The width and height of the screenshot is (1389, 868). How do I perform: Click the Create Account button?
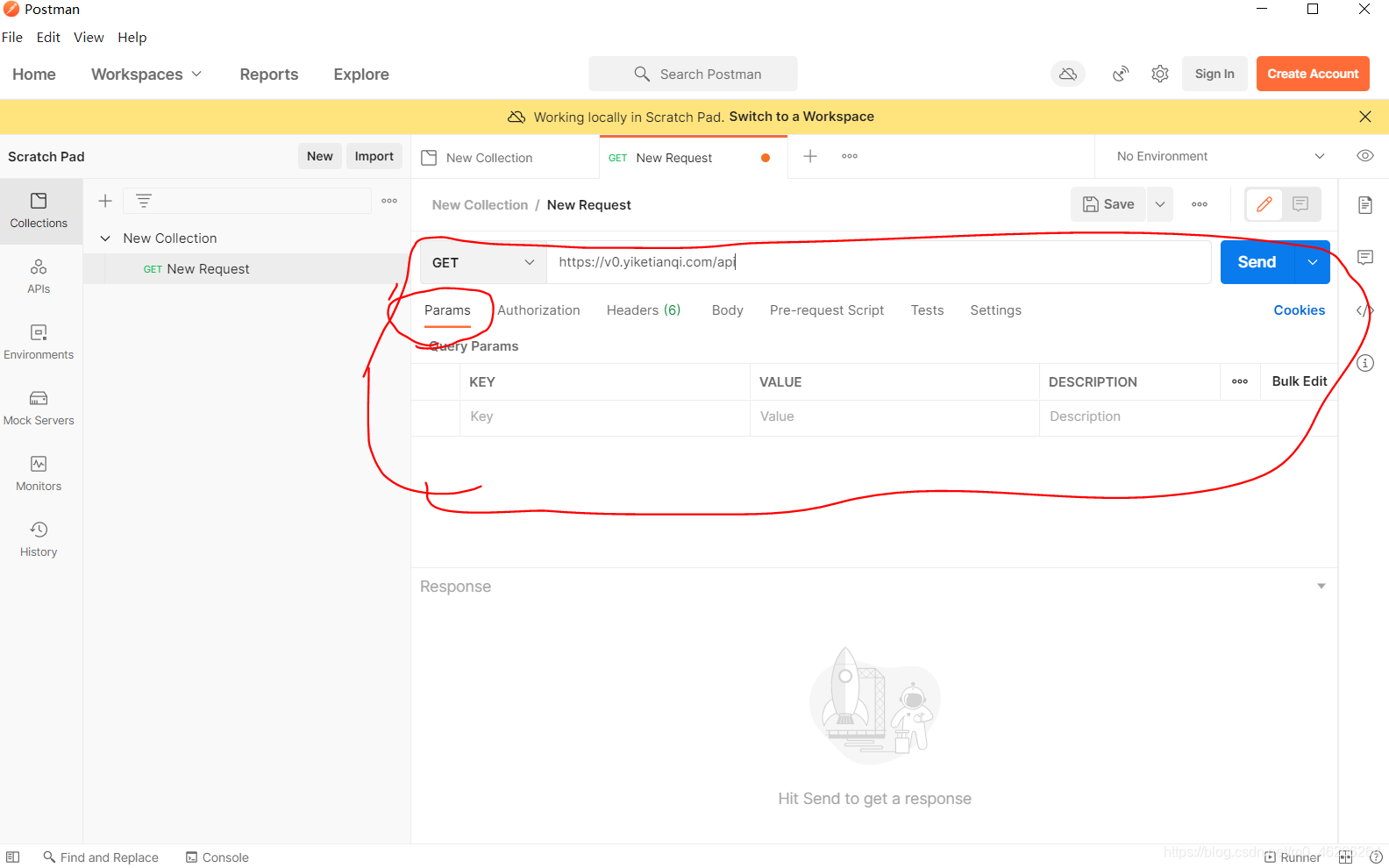(1313, 74)
